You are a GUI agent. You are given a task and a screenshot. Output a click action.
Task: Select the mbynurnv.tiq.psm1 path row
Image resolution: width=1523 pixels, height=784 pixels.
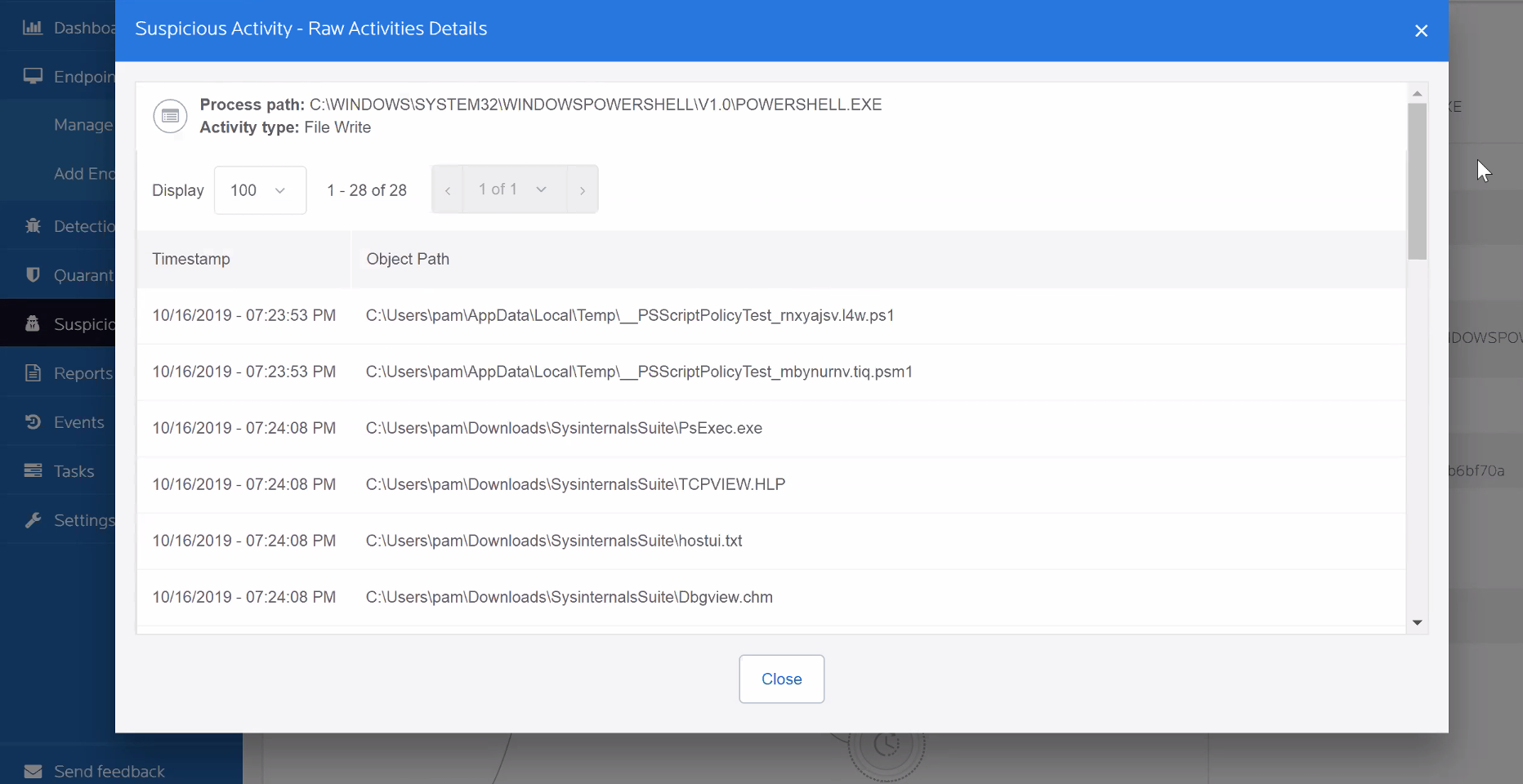(x=770, y=372)
